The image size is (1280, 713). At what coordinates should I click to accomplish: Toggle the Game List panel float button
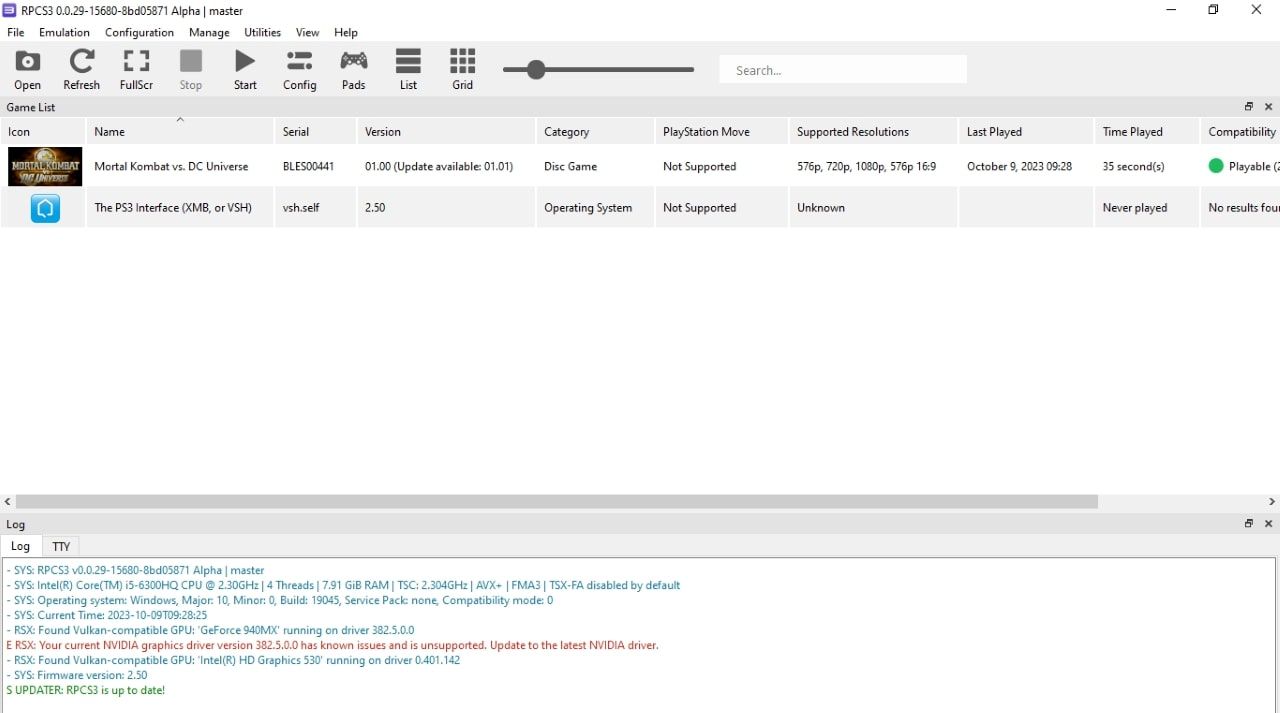1248,106
